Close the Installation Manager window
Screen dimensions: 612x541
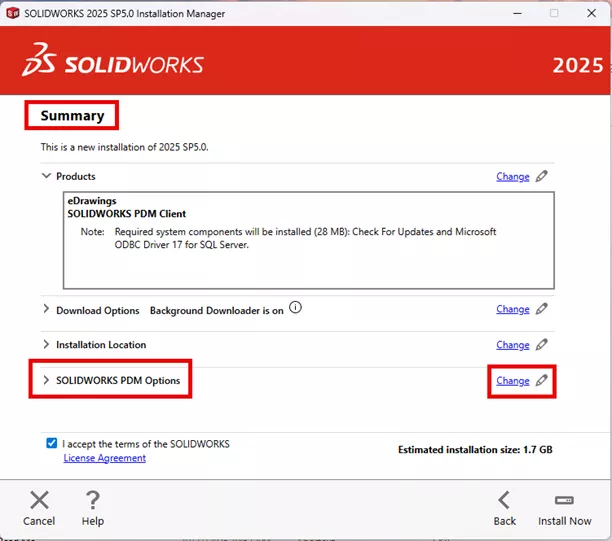point(591,13)
